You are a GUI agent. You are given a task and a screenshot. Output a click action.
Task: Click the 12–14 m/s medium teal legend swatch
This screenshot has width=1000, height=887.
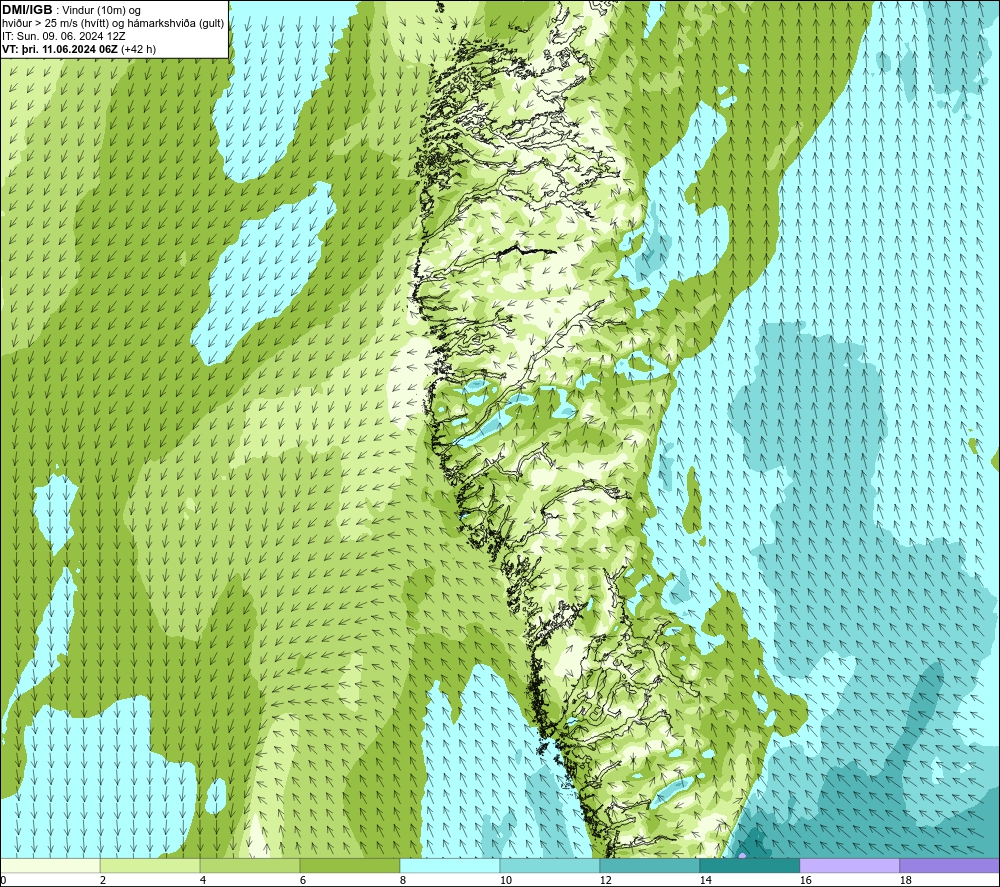649,865
